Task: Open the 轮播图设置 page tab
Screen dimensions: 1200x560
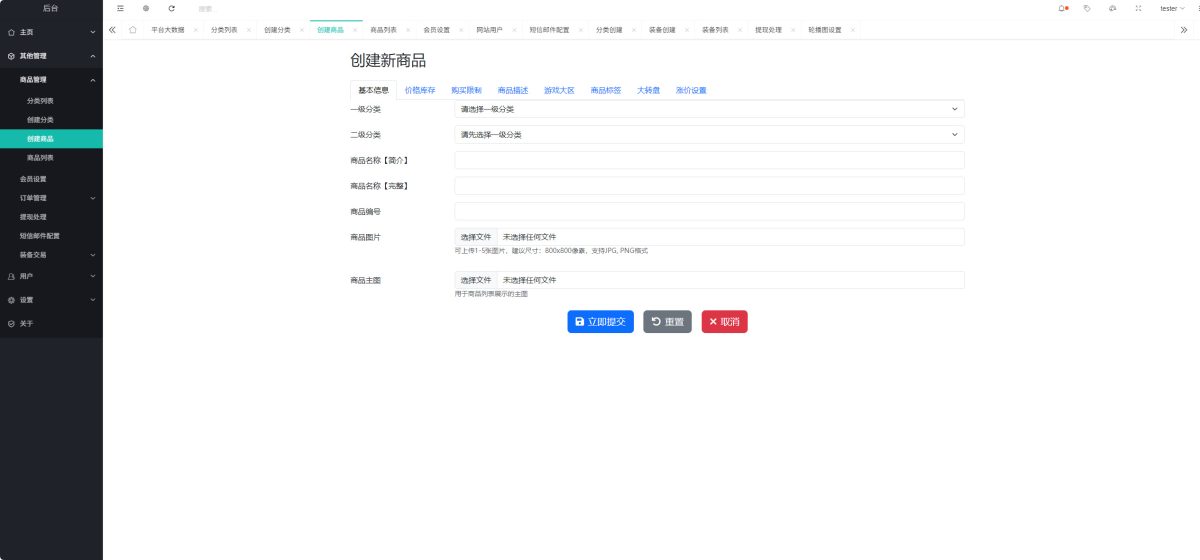Action: 825,30
